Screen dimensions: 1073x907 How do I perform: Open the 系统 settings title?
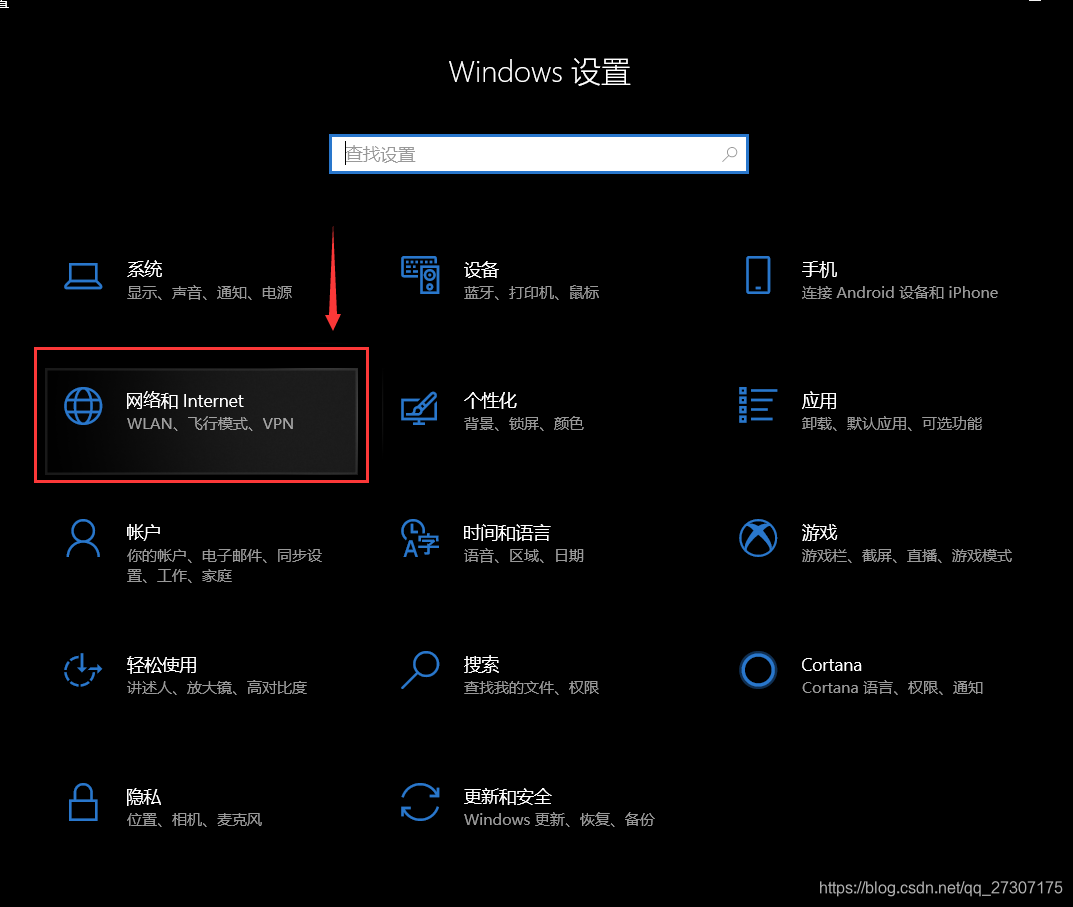click(144, 269)
